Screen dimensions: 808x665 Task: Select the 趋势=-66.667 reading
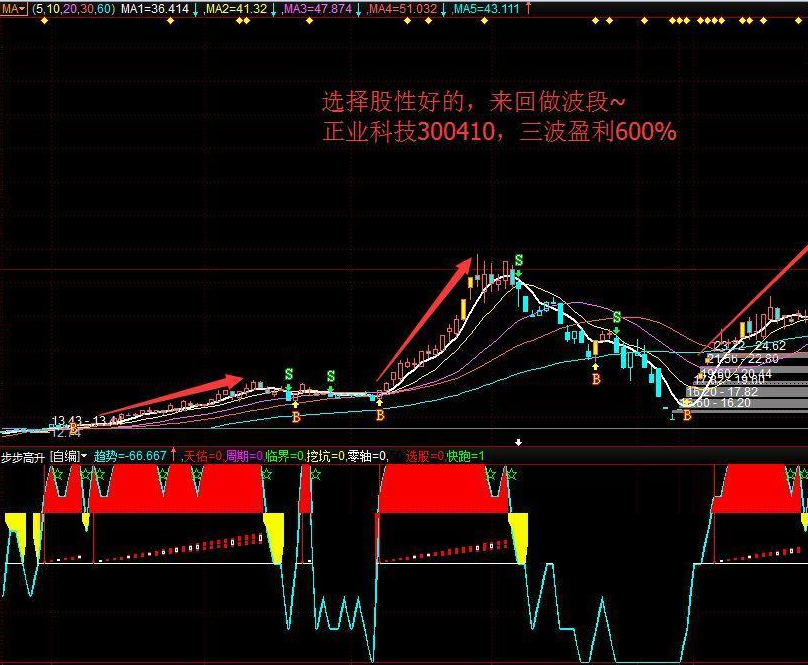point(130,456)
